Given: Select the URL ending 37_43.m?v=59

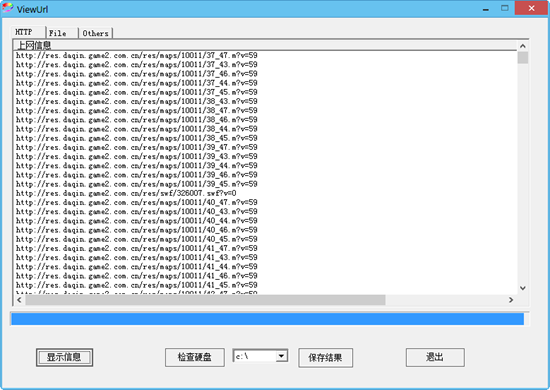Looking at the screenshot, I should 136,65.
